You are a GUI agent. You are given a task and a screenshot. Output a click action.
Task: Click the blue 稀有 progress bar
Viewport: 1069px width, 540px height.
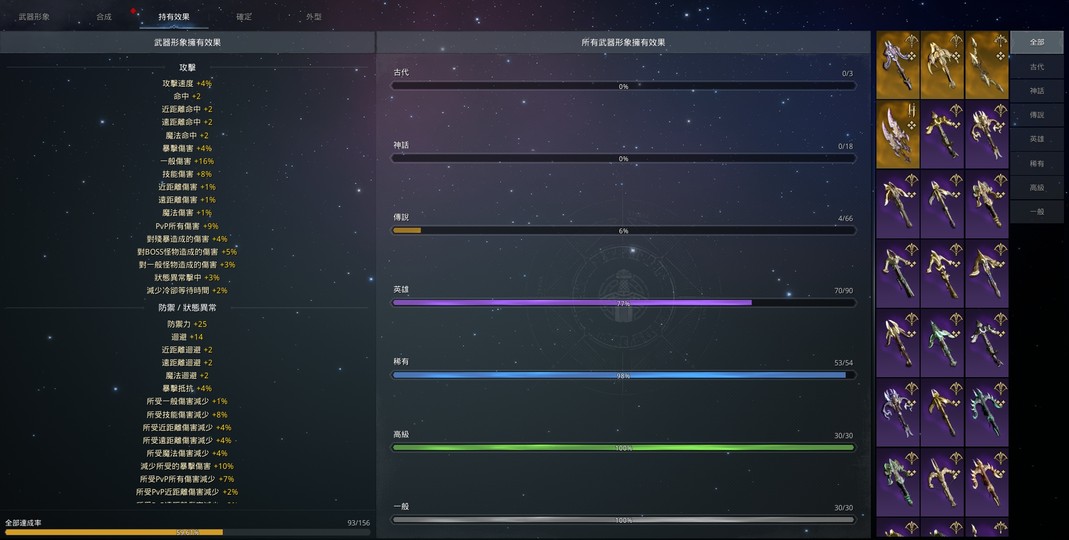point(623,375)
